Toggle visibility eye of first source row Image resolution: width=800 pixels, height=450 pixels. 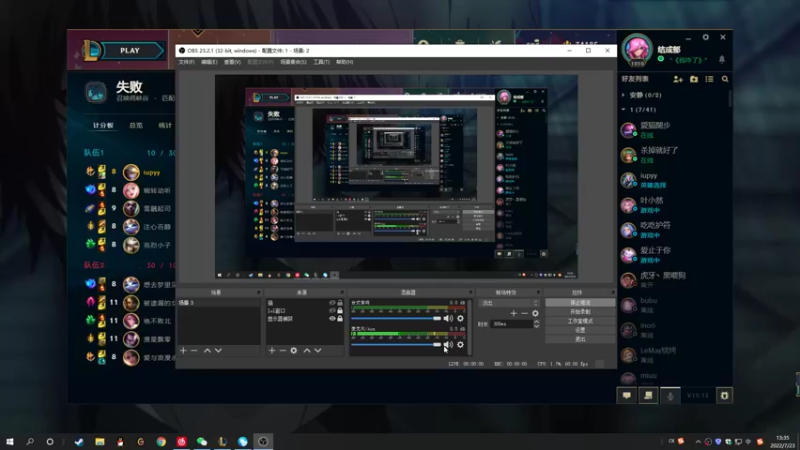pos(332,303)
